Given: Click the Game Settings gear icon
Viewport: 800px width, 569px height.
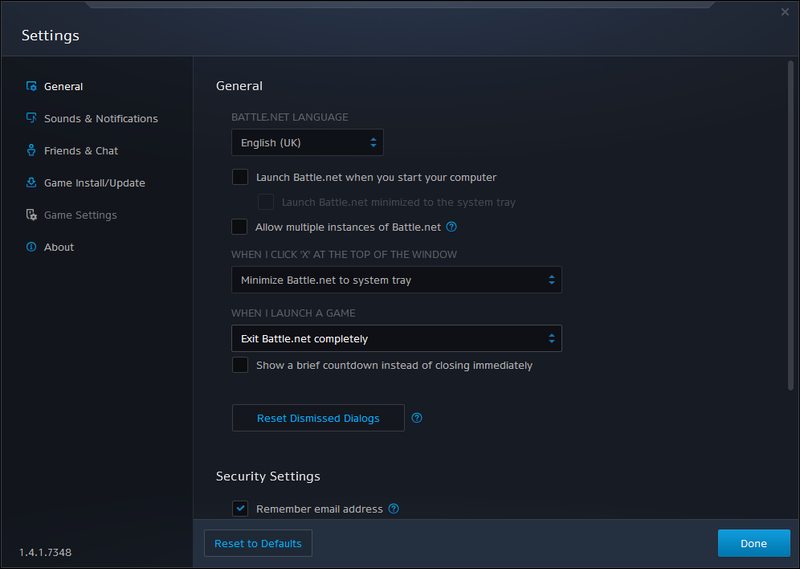Looking at the screenshot, I should [31, 215].
